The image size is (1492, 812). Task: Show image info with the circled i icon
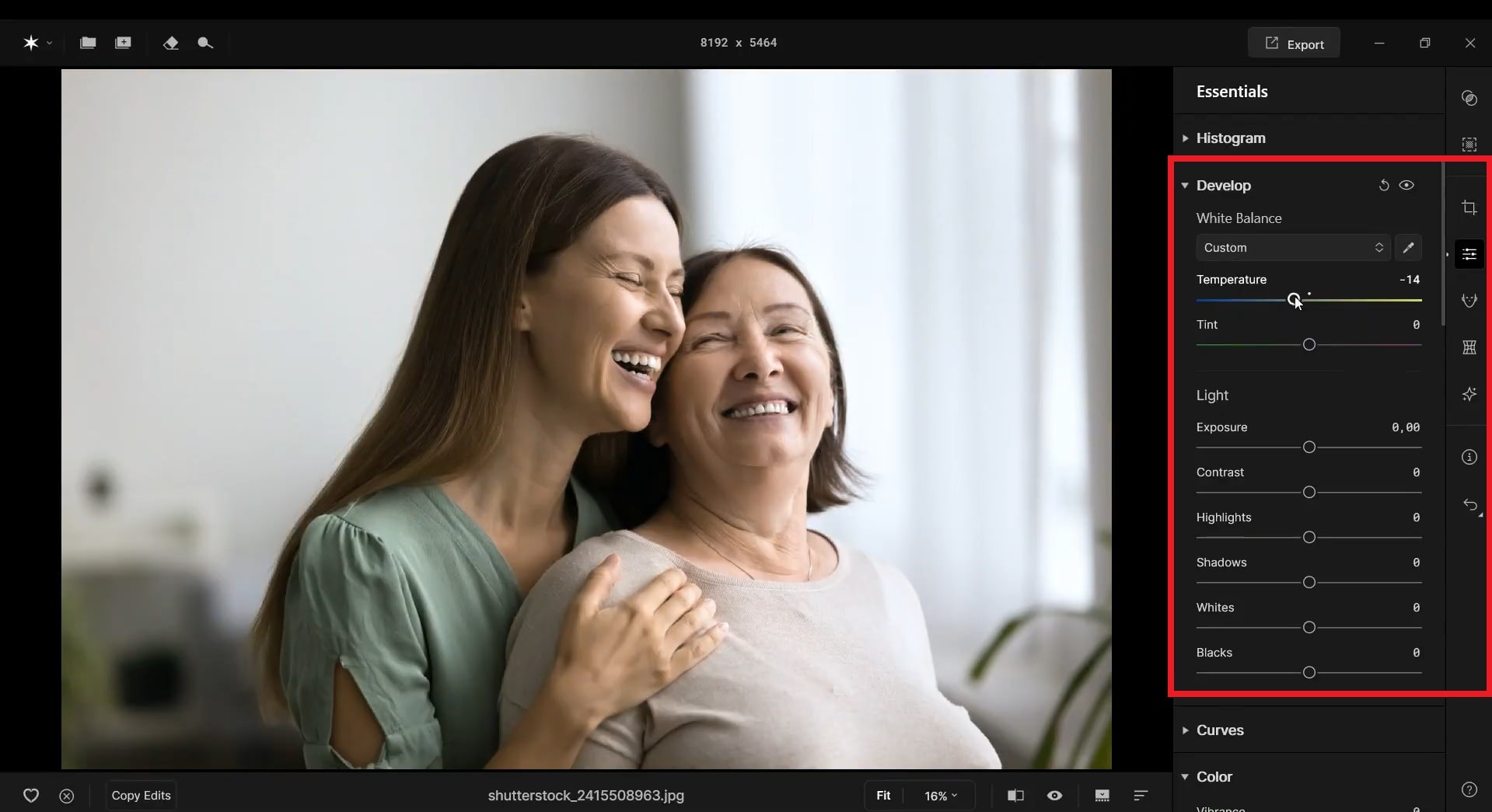point(1469,457)
